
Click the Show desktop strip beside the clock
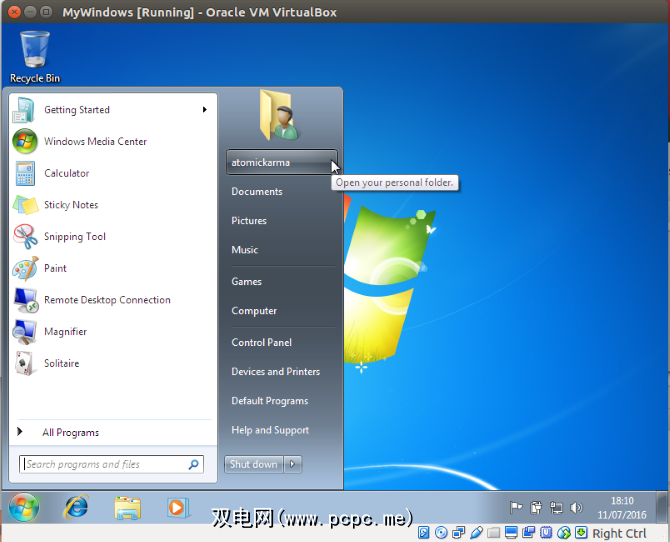661,507
